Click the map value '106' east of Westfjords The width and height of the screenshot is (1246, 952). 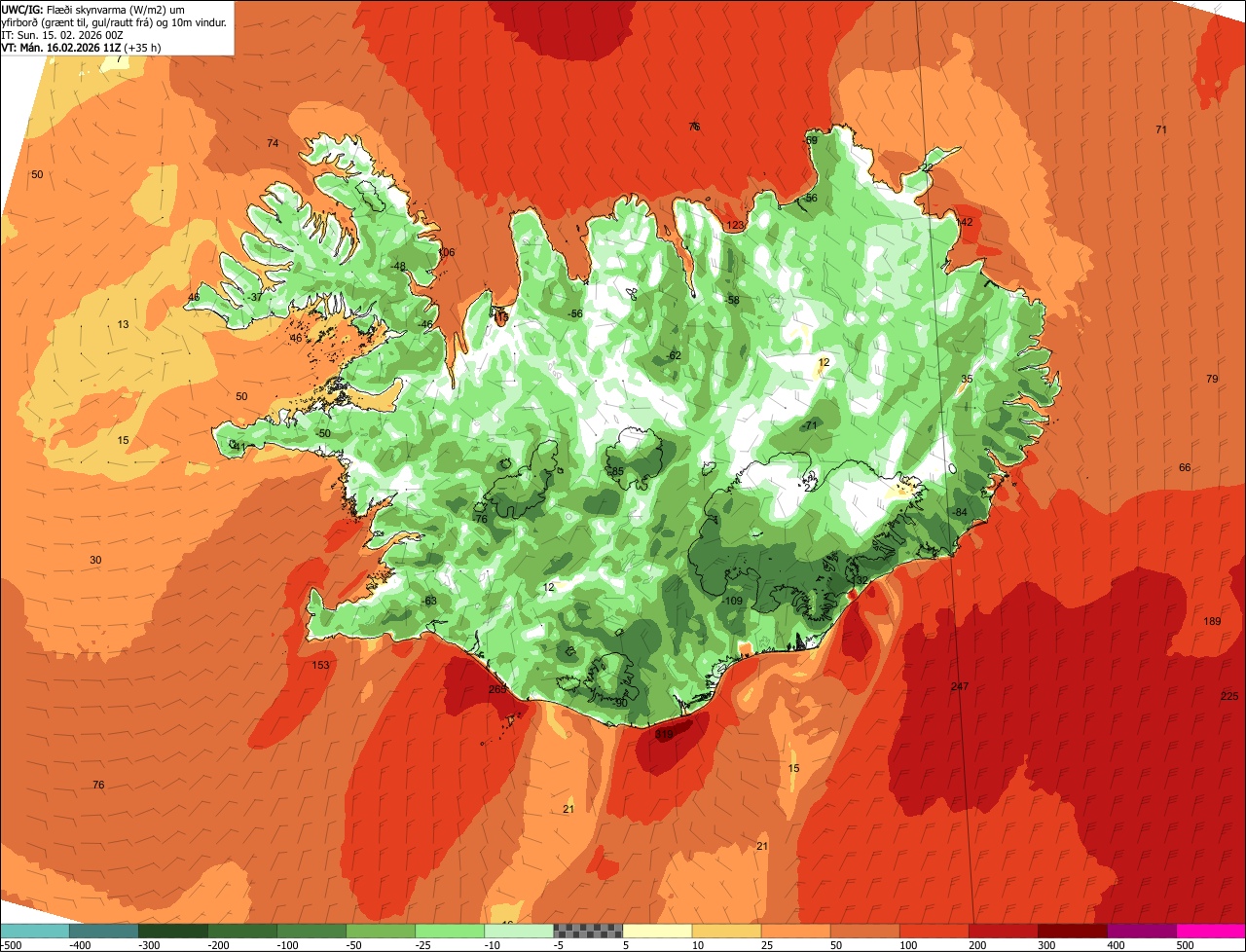pos(446,253)
